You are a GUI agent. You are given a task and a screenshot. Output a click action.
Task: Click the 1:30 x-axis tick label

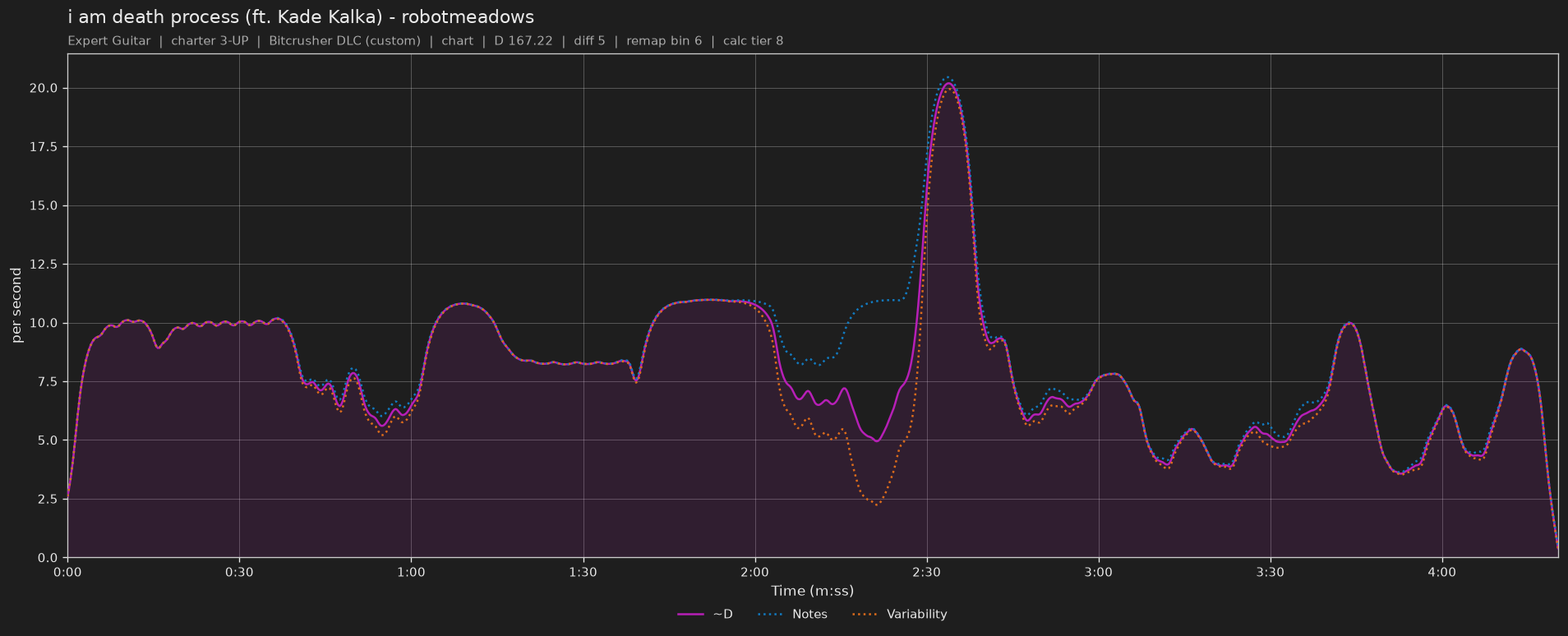pyautogui.click(x=583, y=572)
